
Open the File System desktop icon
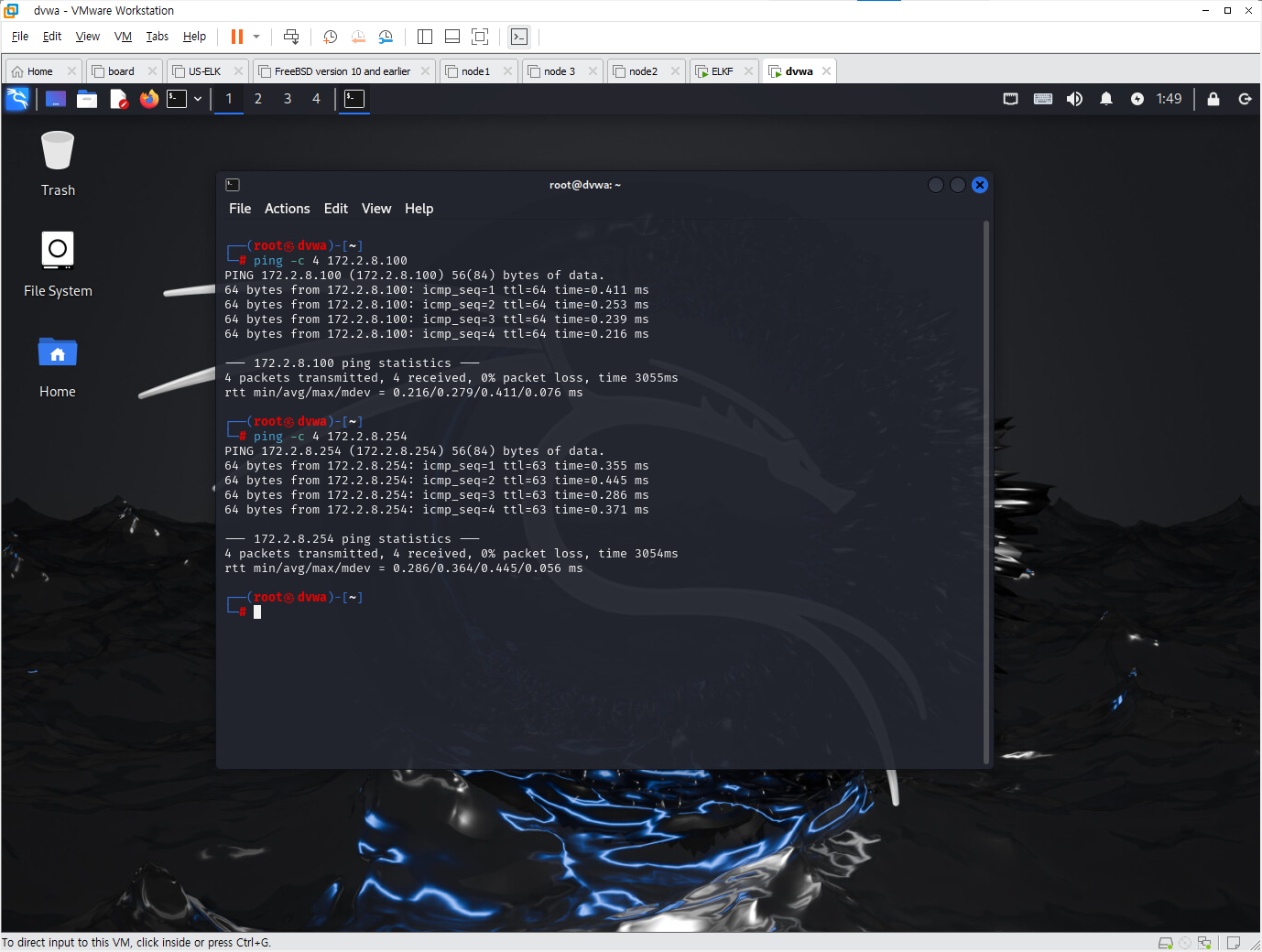pyautogui.click(x=58, y=264)
